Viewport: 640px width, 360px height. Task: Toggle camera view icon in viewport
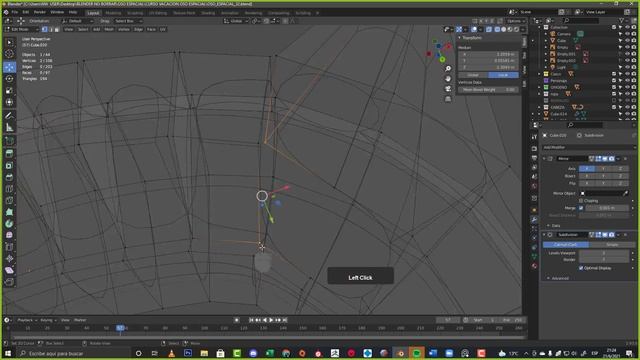coord(448,89)
